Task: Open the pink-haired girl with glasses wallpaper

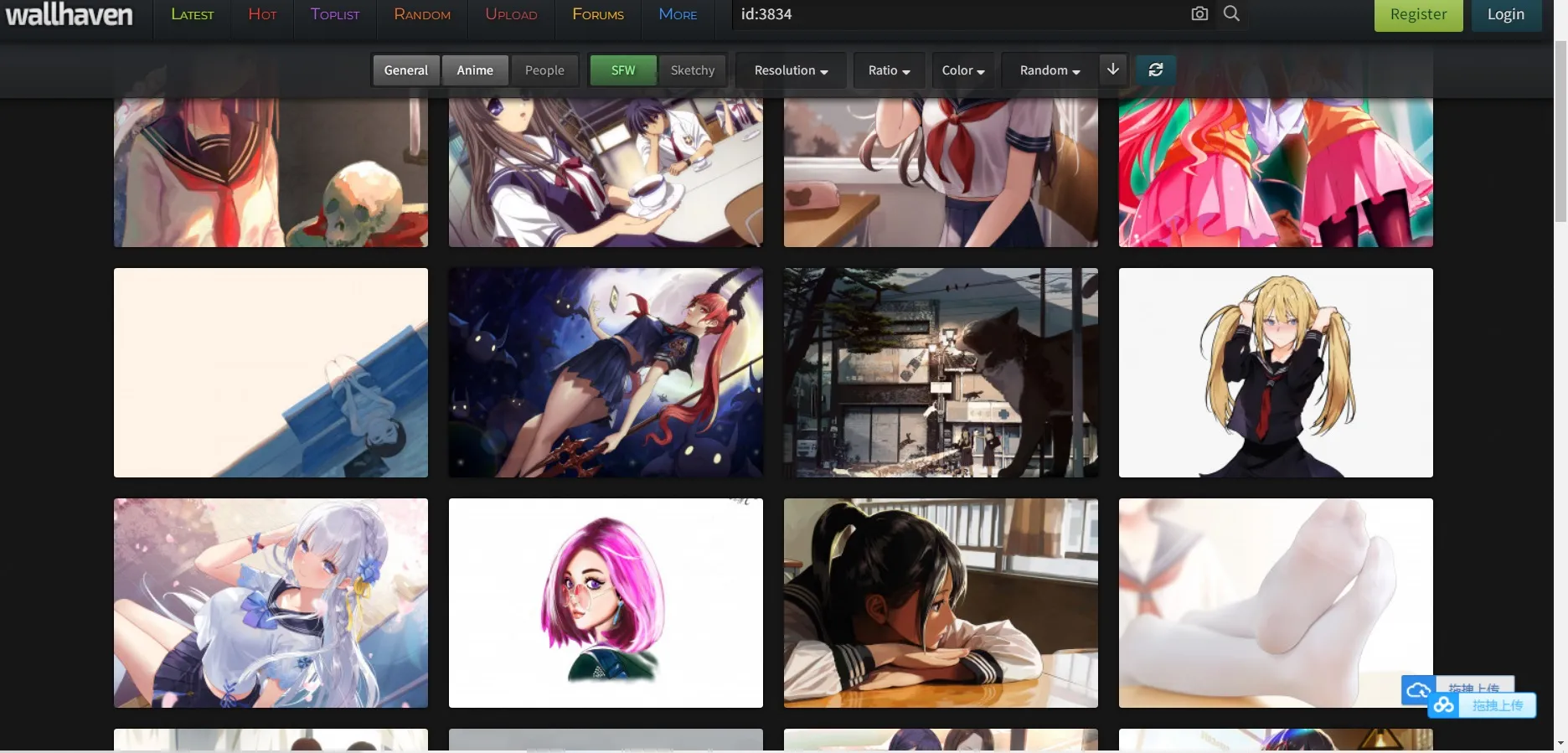Action: point(606,603)
